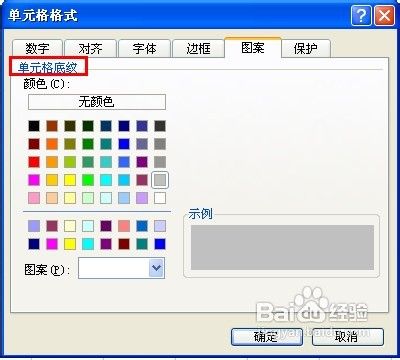Select the sea green color swatch
The height and width of the screenshot is (360, 400).
point(88,162)
